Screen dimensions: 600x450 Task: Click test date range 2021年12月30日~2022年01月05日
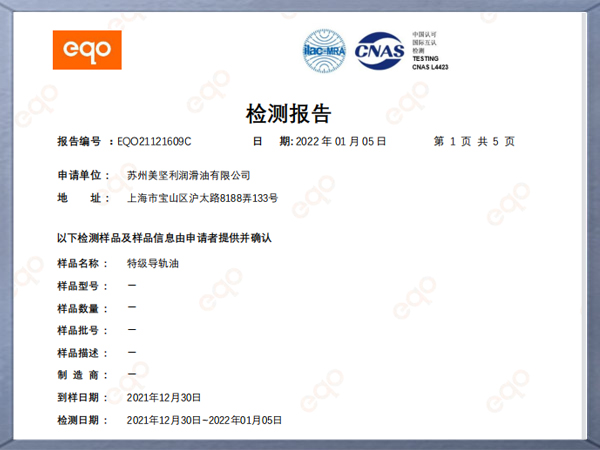pyautogui.click(x=205, y=420)
